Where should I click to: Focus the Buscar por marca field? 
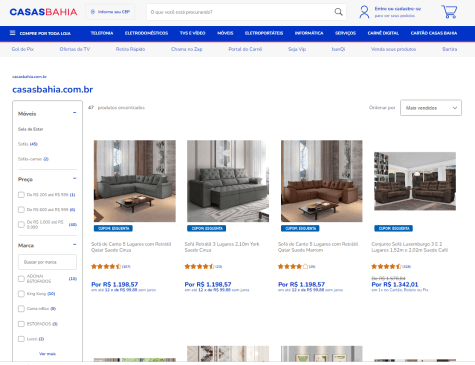[47, 262]
